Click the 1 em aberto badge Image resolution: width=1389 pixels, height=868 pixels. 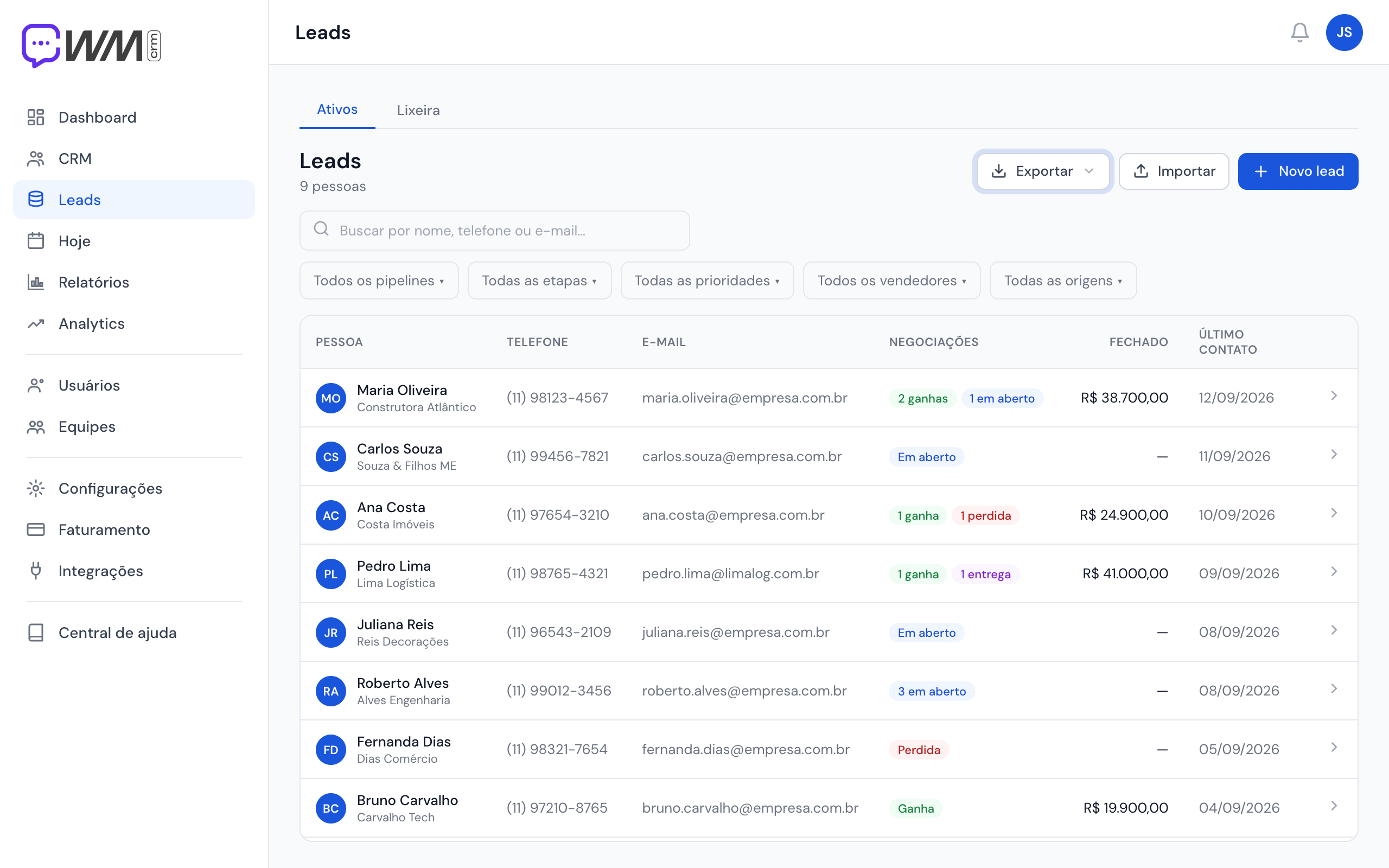[x=1002, y=398]
